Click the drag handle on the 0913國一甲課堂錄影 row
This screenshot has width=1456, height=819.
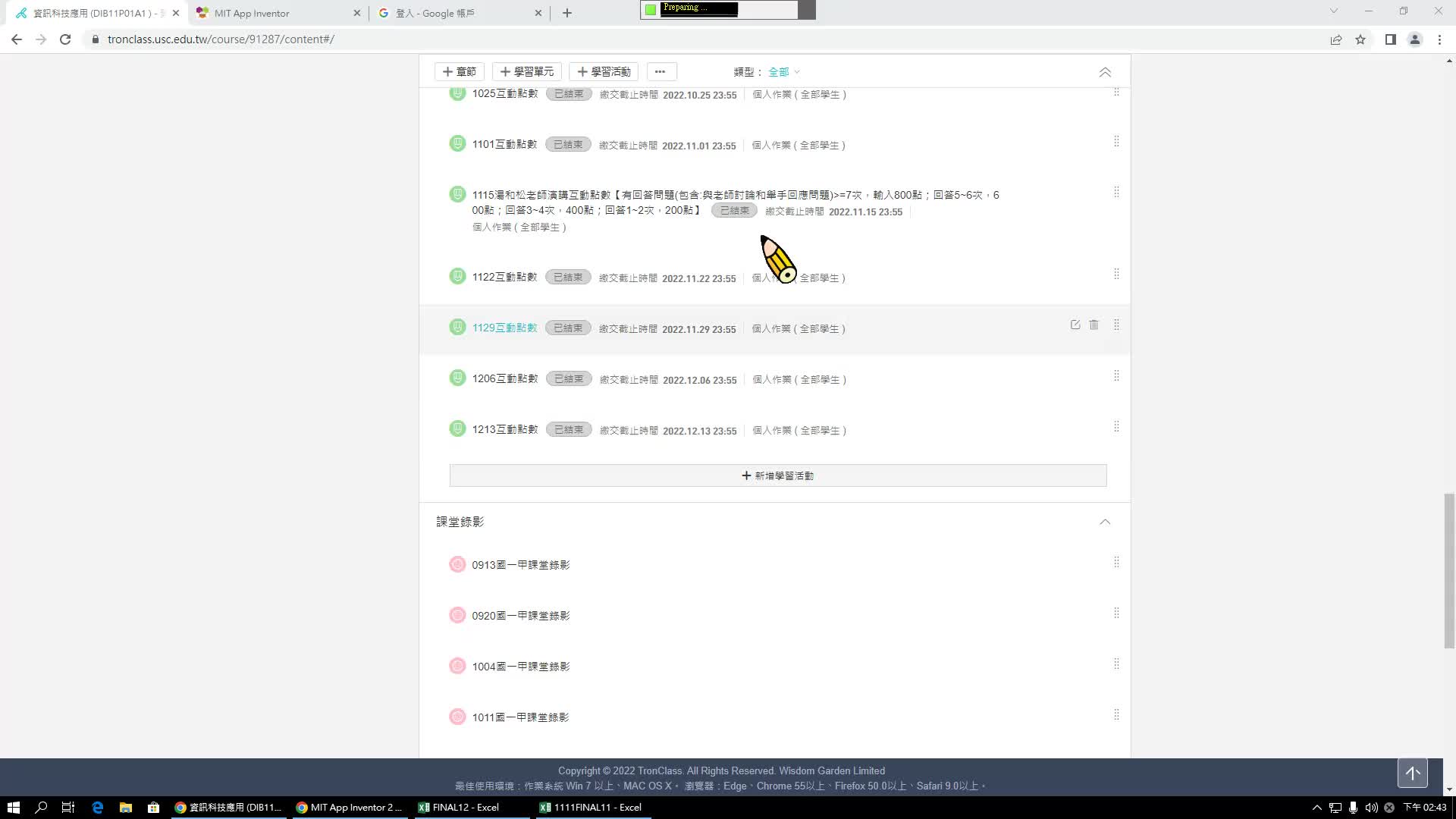[1116, 562]
